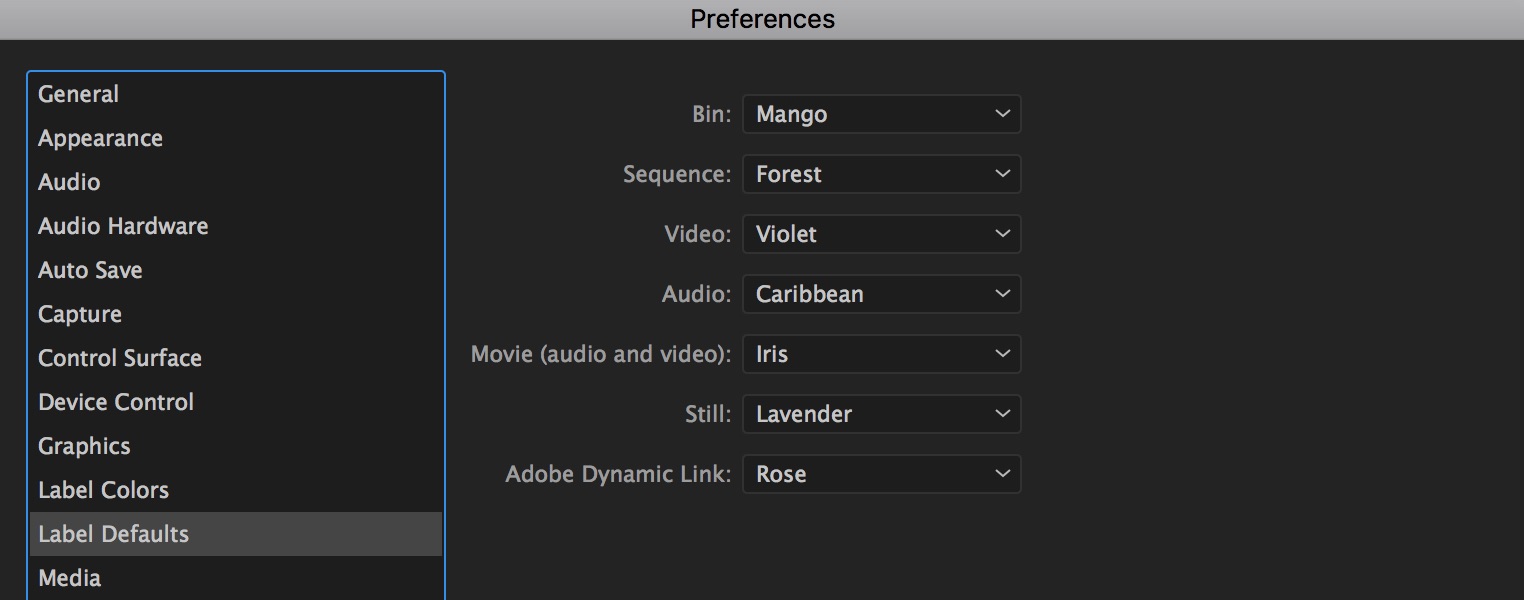This screenshot has height=600, width=1524.
Task: Click the Still: field label
Action: click(708, 414)
